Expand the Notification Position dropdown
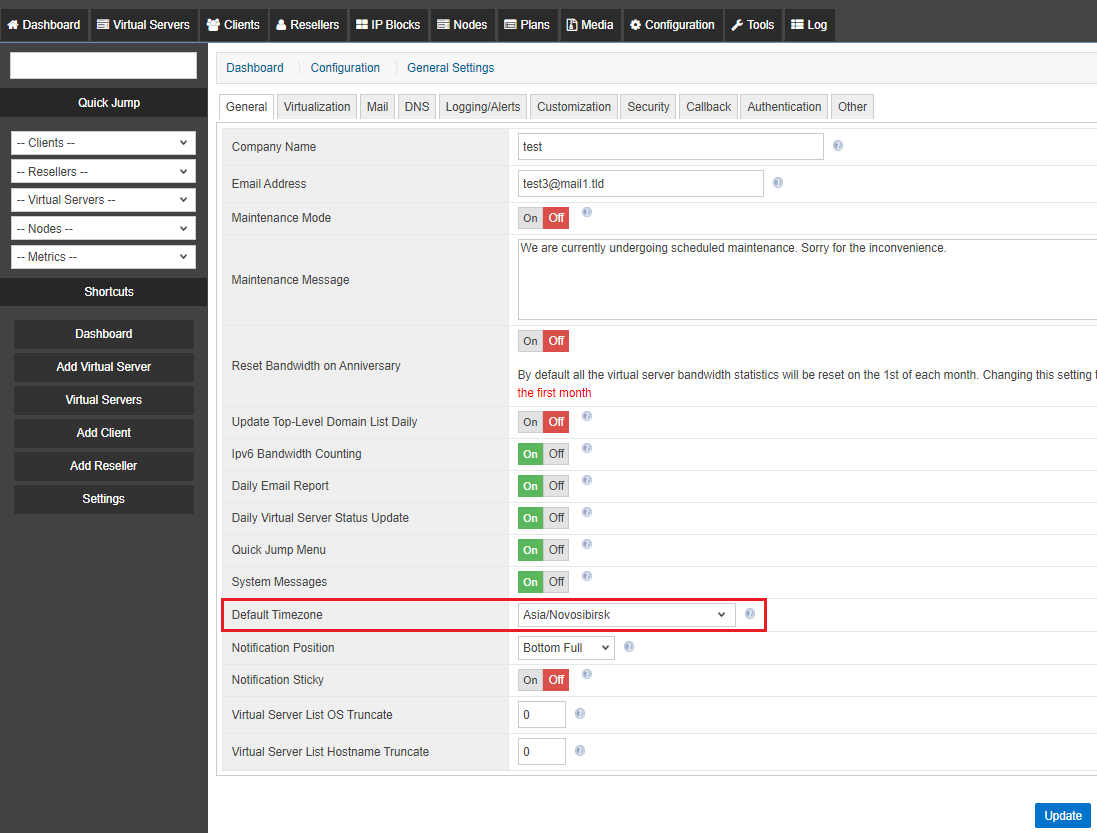This screenshot has height=833, width=1097. coord(566,648)
